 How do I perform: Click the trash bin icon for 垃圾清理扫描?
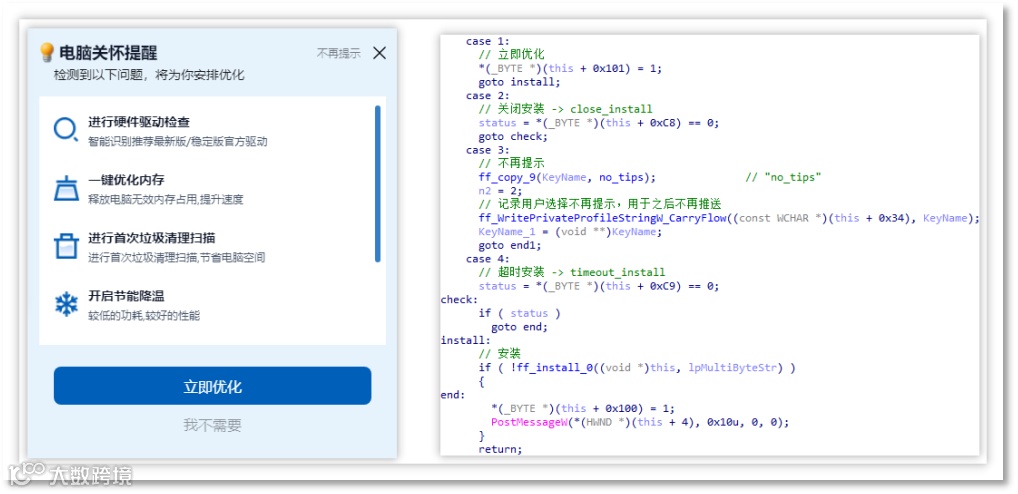[x=66, y=247]
